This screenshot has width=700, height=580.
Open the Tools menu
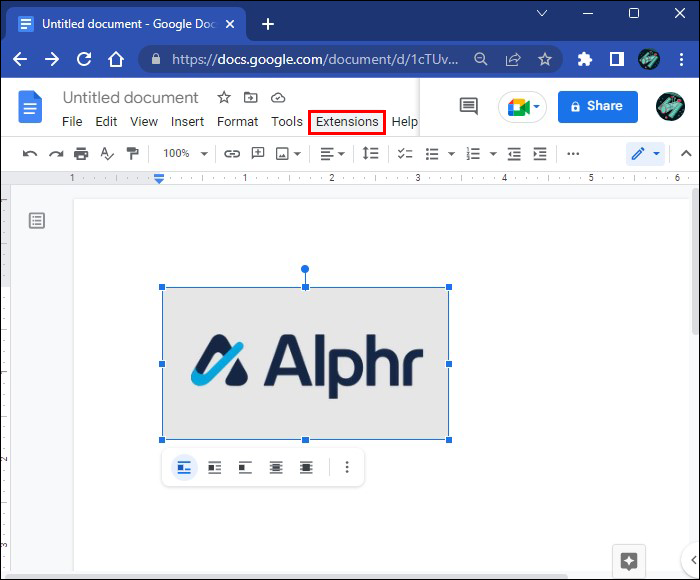coord(287,122)
